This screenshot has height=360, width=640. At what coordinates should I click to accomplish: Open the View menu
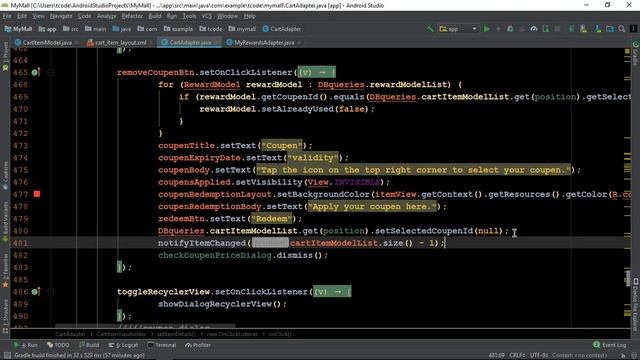[x=38, y=16]
